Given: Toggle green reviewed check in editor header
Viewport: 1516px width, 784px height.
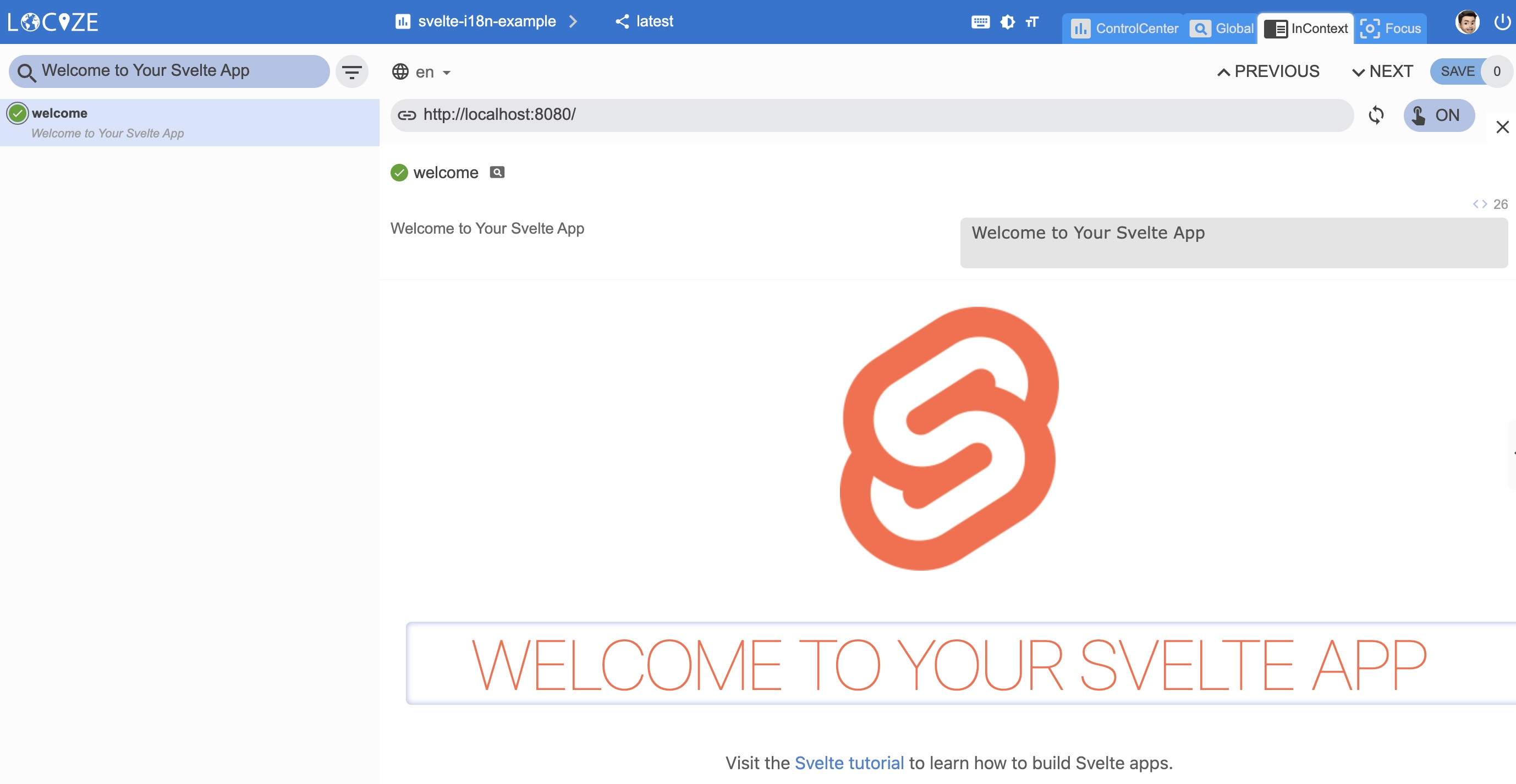Looking at the screenshot, I should [x=399, y=172].
